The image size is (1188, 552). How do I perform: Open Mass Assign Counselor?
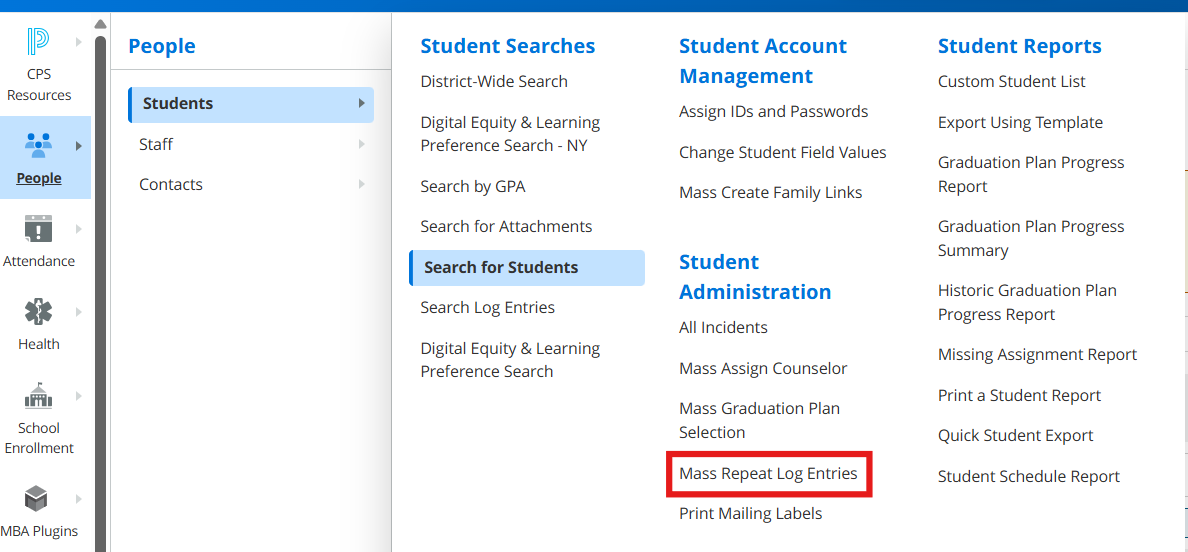pos(763,369)
